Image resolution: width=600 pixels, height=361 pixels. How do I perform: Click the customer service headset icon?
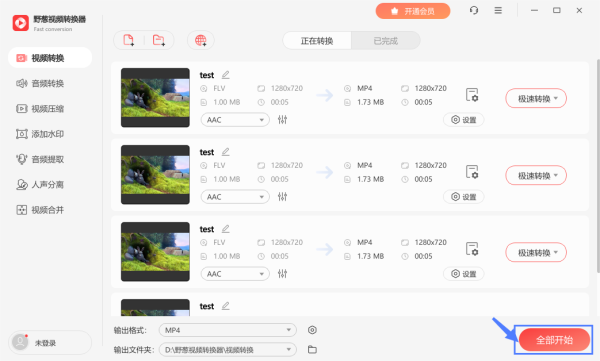474,10
